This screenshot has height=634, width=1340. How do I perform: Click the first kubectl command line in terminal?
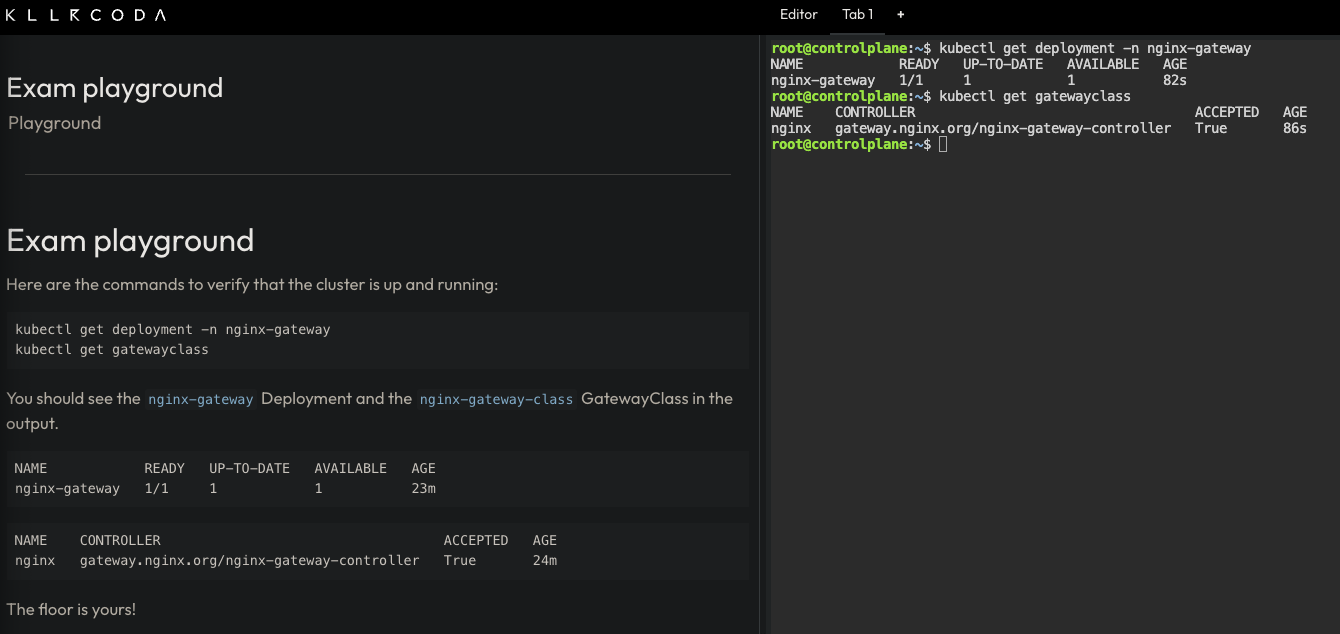[1095, 48]
